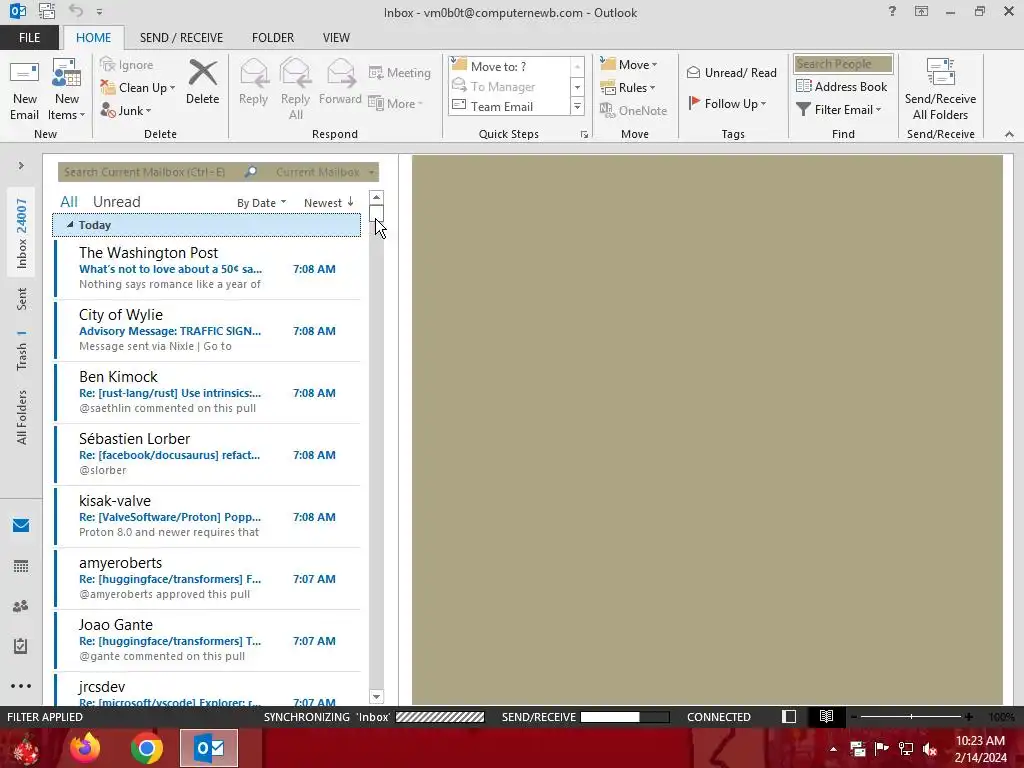
Task: Click Reply All icon
Action: pyautogui.click(x=295, y=73)
